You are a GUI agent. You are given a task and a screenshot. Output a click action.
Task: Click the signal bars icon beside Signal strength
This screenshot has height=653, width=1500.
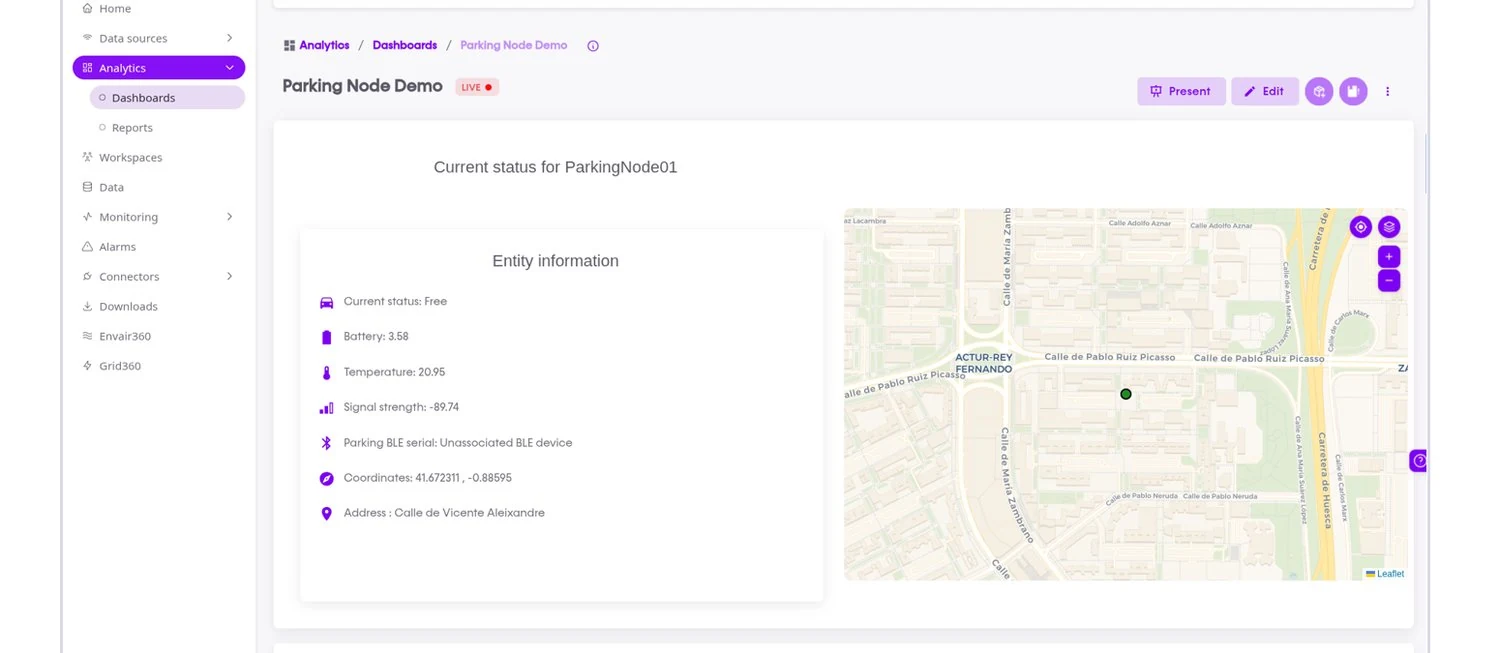tap(326, 408)
